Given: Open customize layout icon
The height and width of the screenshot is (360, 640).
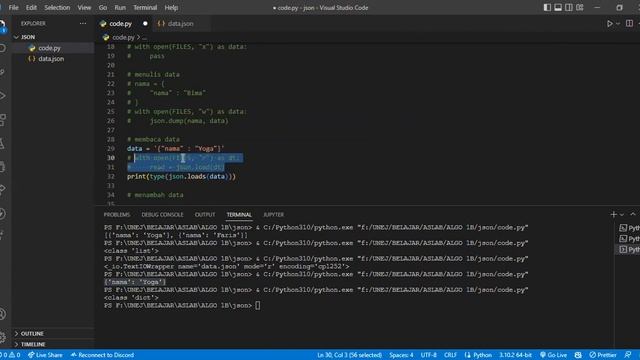Looking at the screenshot, I should (580, 7).
